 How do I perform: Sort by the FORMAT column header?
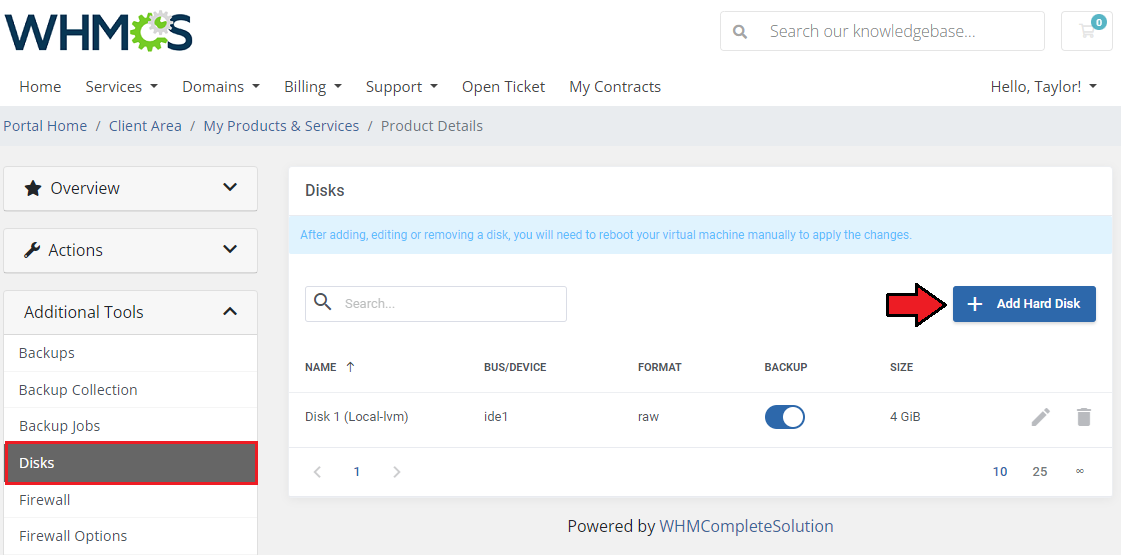point(659,367)
